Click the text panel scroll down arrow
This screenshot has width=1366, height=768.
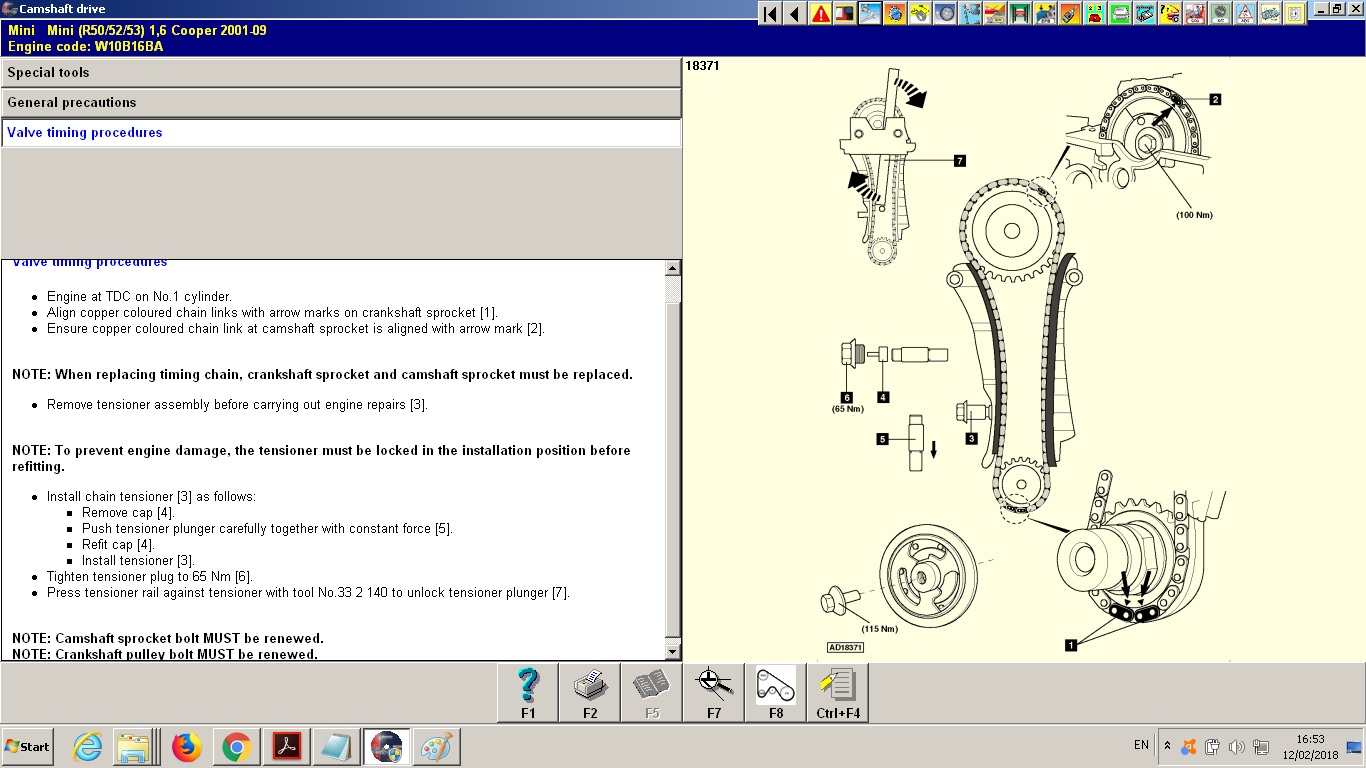pyautogui.click(x=673, y=651)
